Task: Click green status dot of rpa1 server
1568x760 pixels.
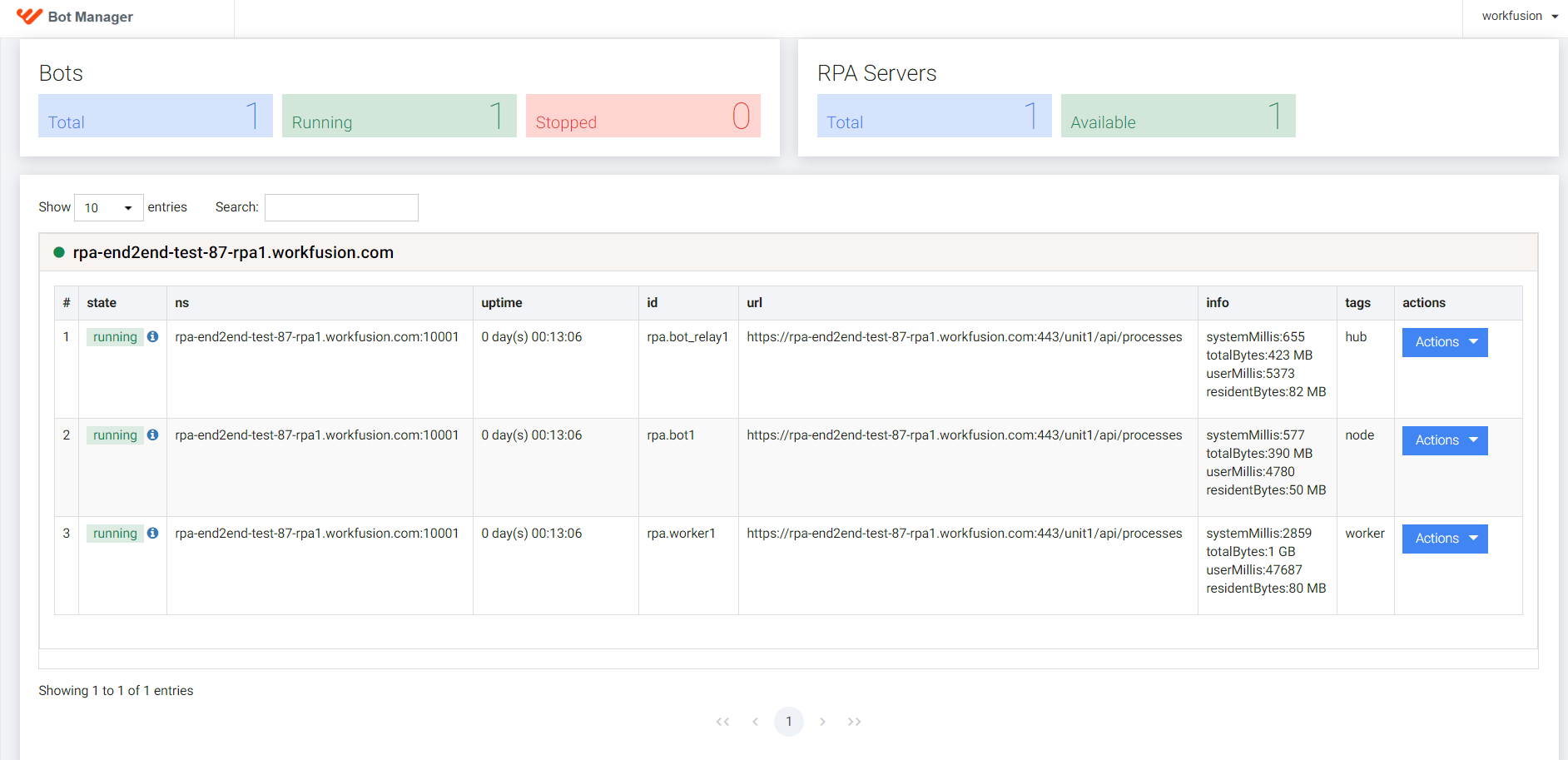Action: pyautogui.click(x=59, y=252)
